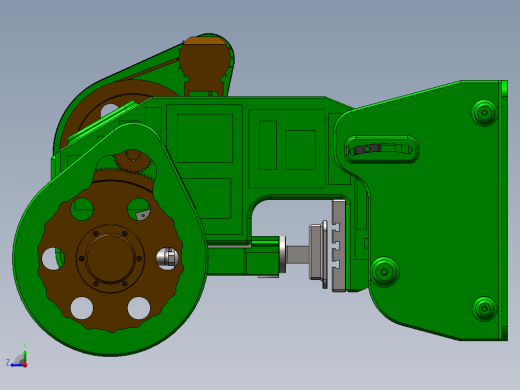520x390 pixels.
Task: Select the bolt at the lower-left of the side plate
Action: 385,272
